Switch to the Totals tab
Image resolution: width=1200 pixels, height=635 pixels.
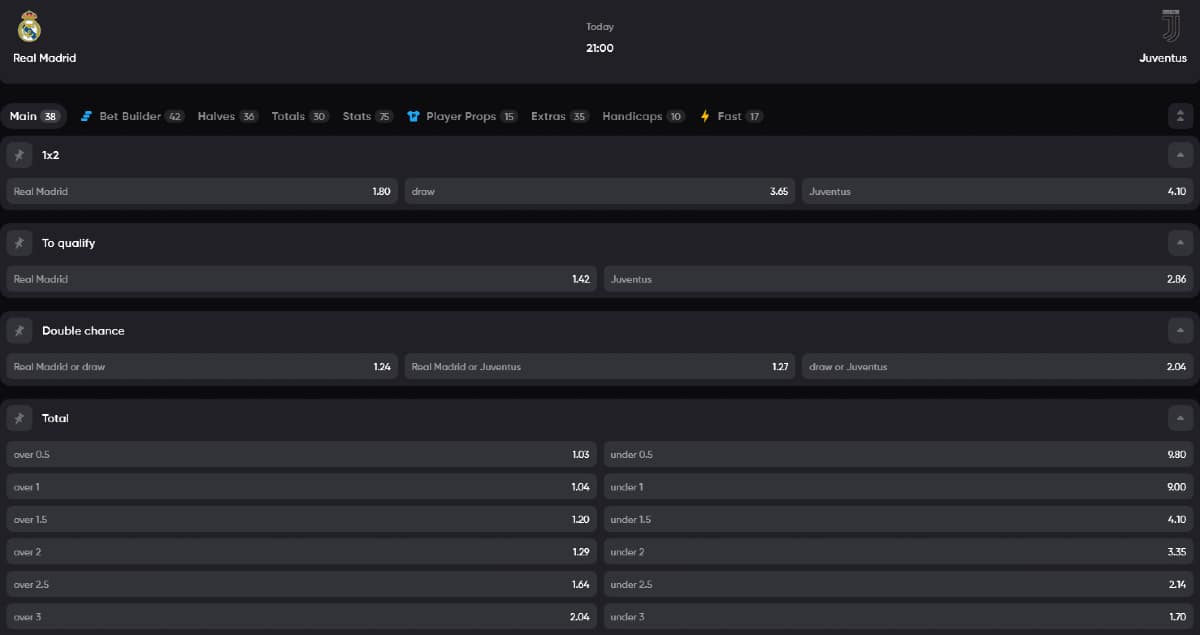[x=300, y=116]
